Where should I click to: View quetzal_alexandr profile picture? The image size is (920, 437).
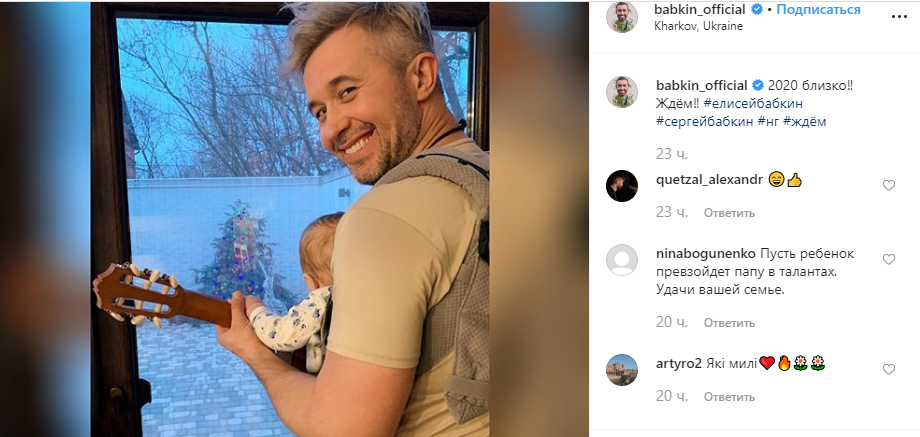point(622,186)
